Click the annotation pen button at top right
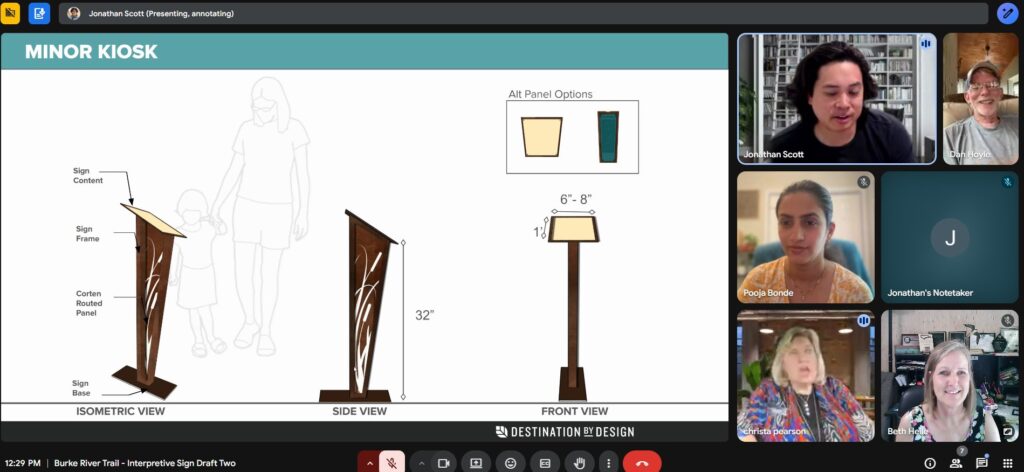This screenshot has height=472, width=1024. 1008,13
